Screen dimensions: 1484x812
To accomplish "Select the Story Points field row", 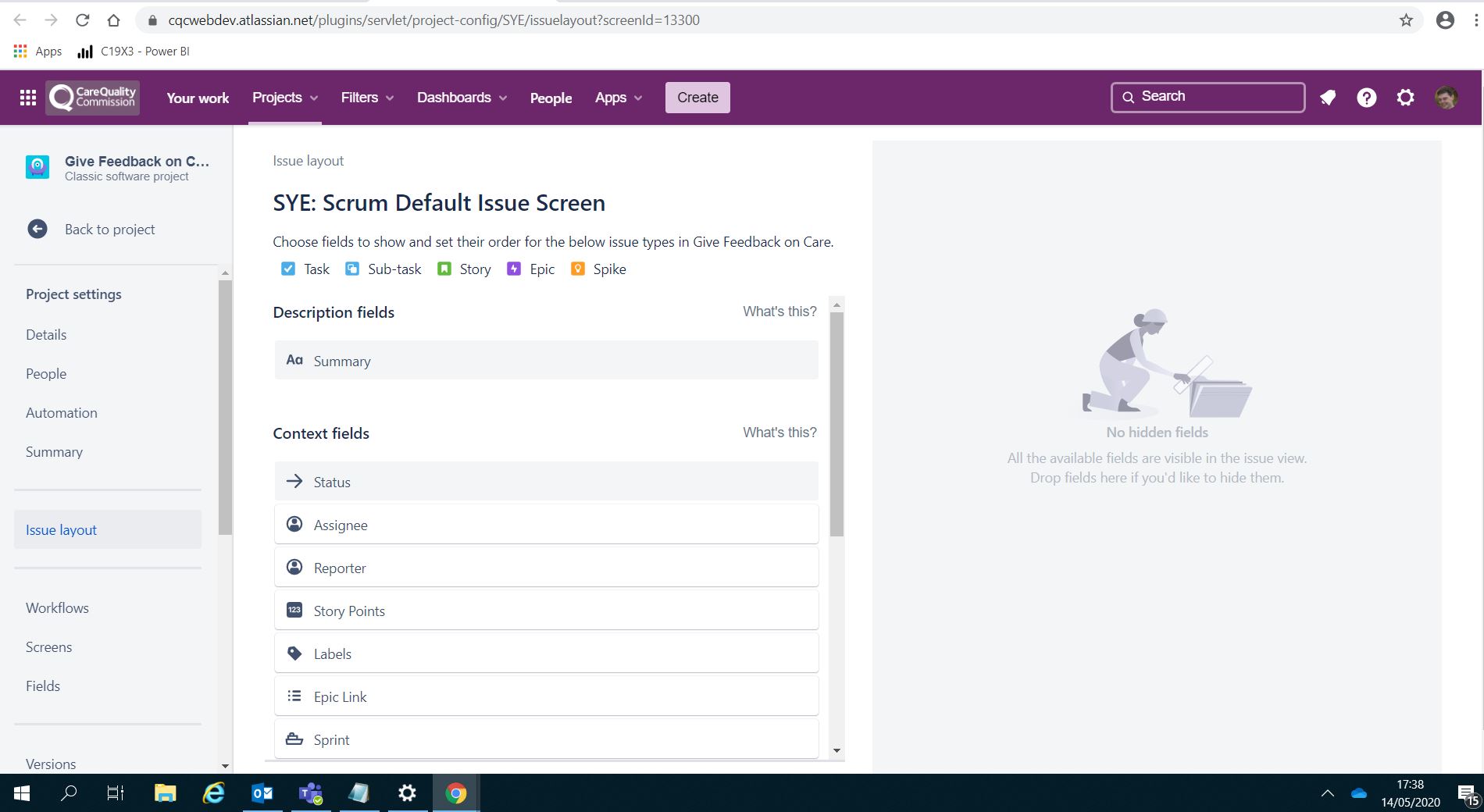I will (x=547, y=610).
